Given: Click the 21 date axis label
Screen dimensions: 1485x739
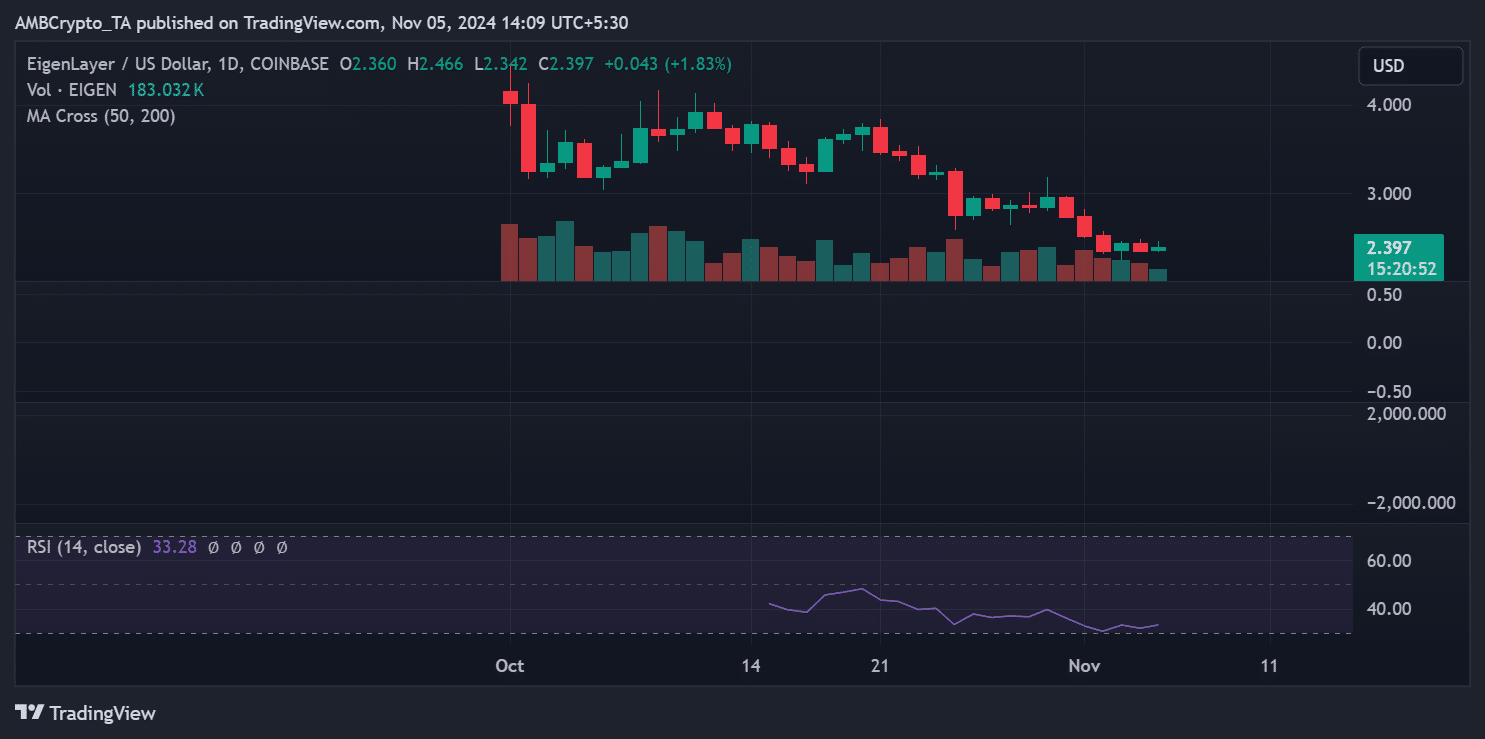Looking at the screenshot, I should 880,666.
